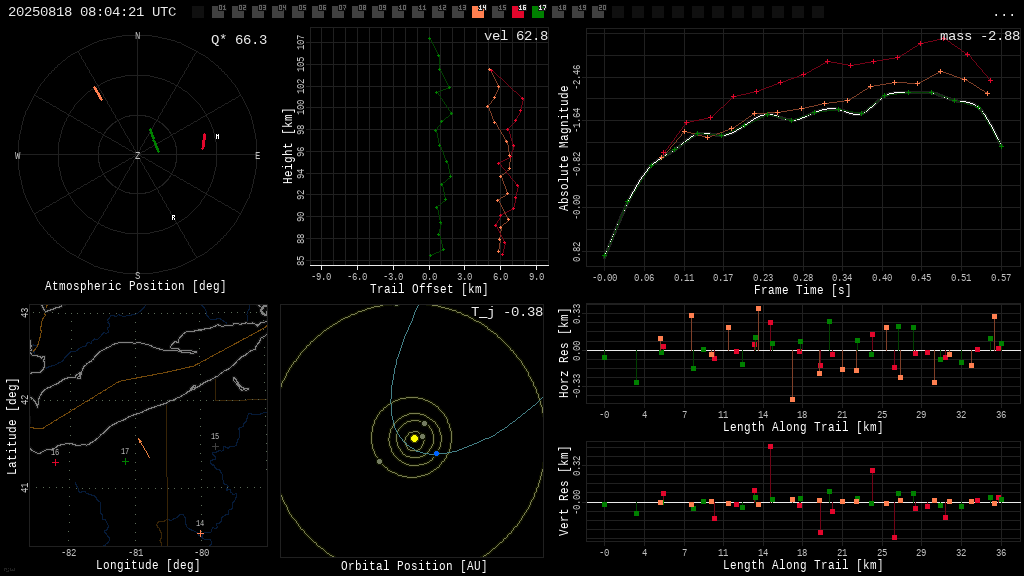1024x576 pixels.
Task: Click the Latitude [deg] axis title
Action: (x=12, y=426)
